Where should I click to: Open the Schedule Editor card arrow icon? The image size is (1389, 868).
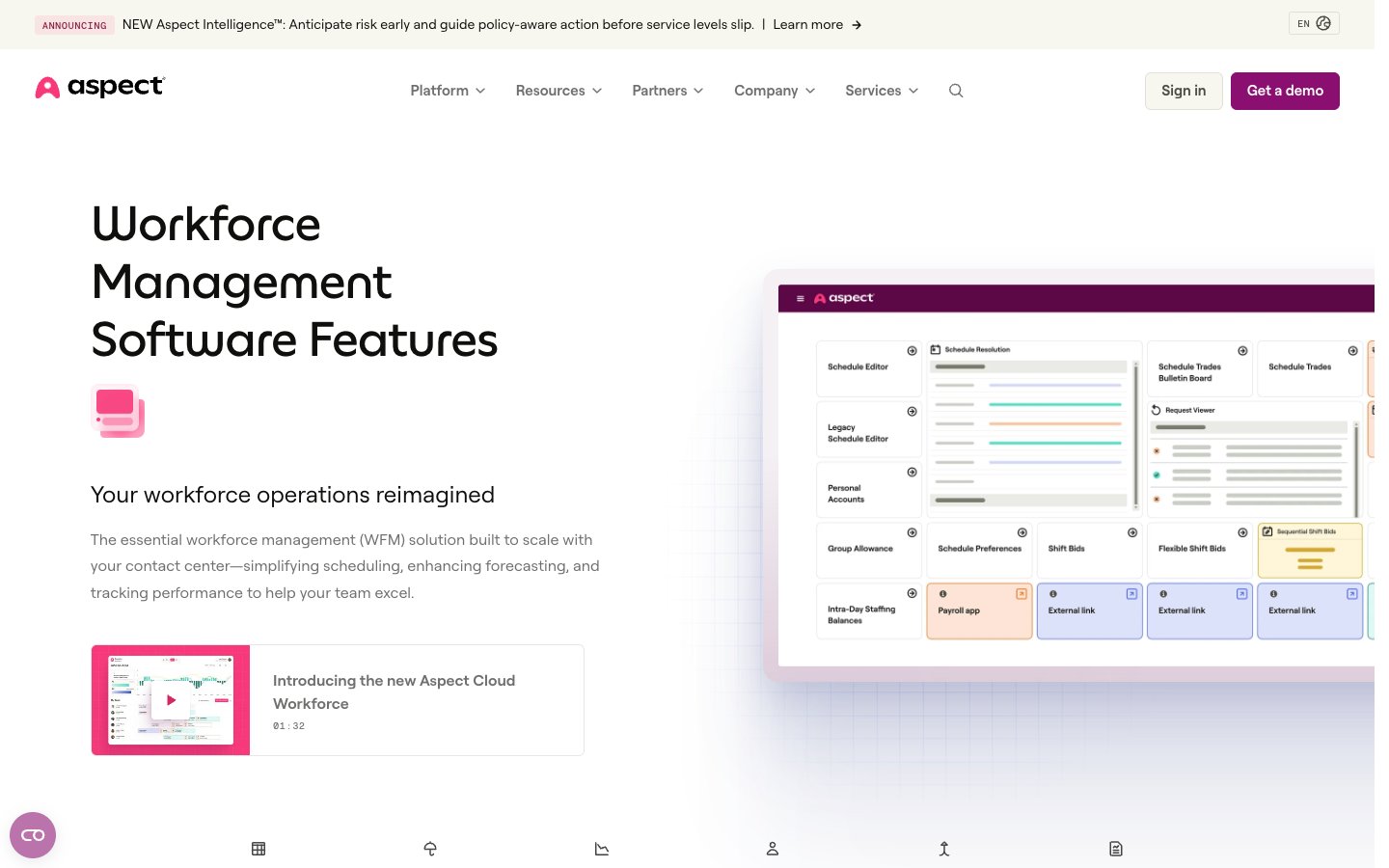point(911,351)
